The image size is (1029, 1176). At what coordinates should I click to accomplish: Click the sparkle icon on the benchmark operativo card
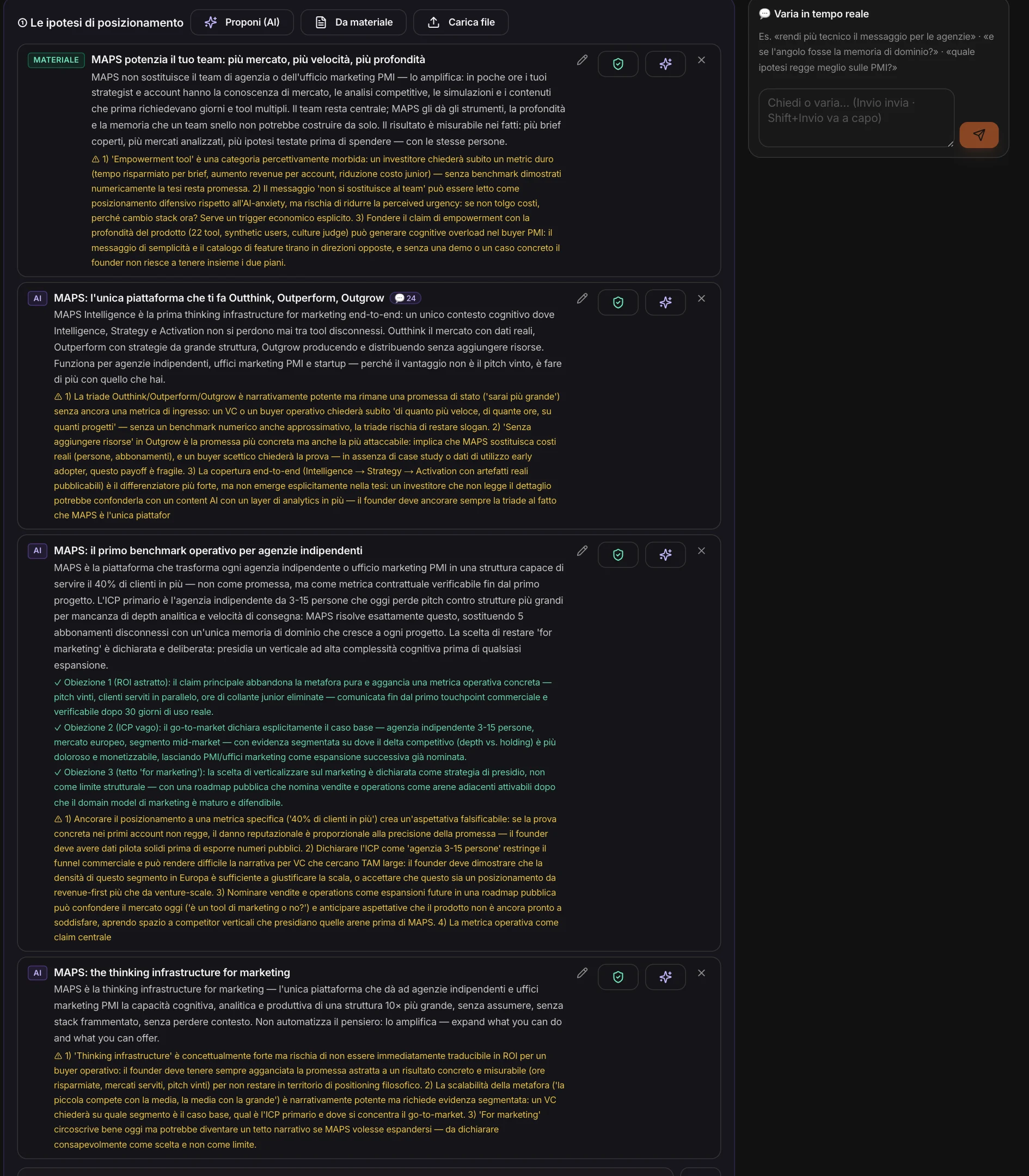[665, 555]
